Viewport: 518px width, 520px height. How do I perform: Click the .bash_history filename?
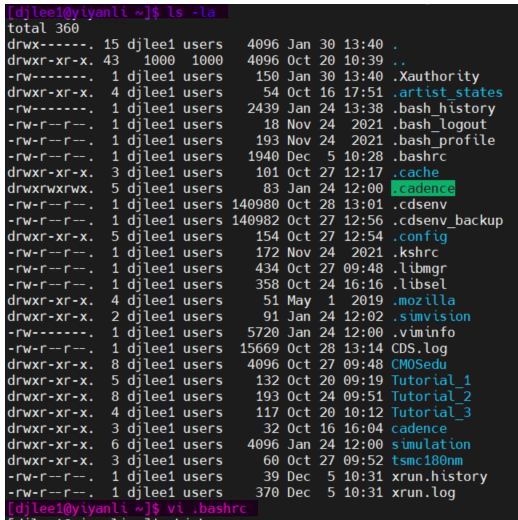click(x=443, y=109)
